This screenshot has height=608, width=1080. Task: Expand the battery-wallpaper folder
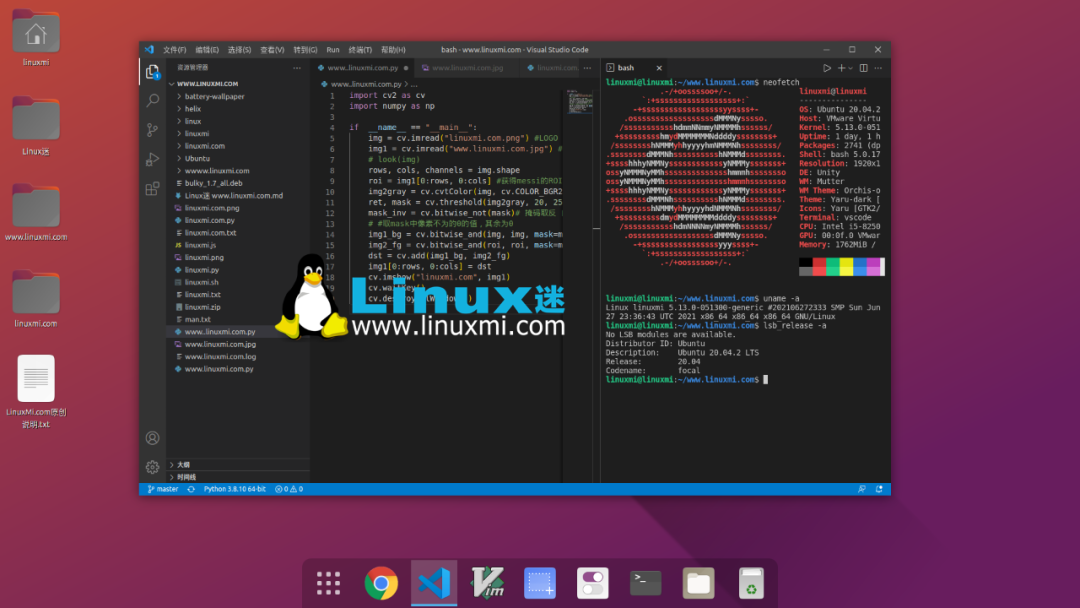click(214, 97)
